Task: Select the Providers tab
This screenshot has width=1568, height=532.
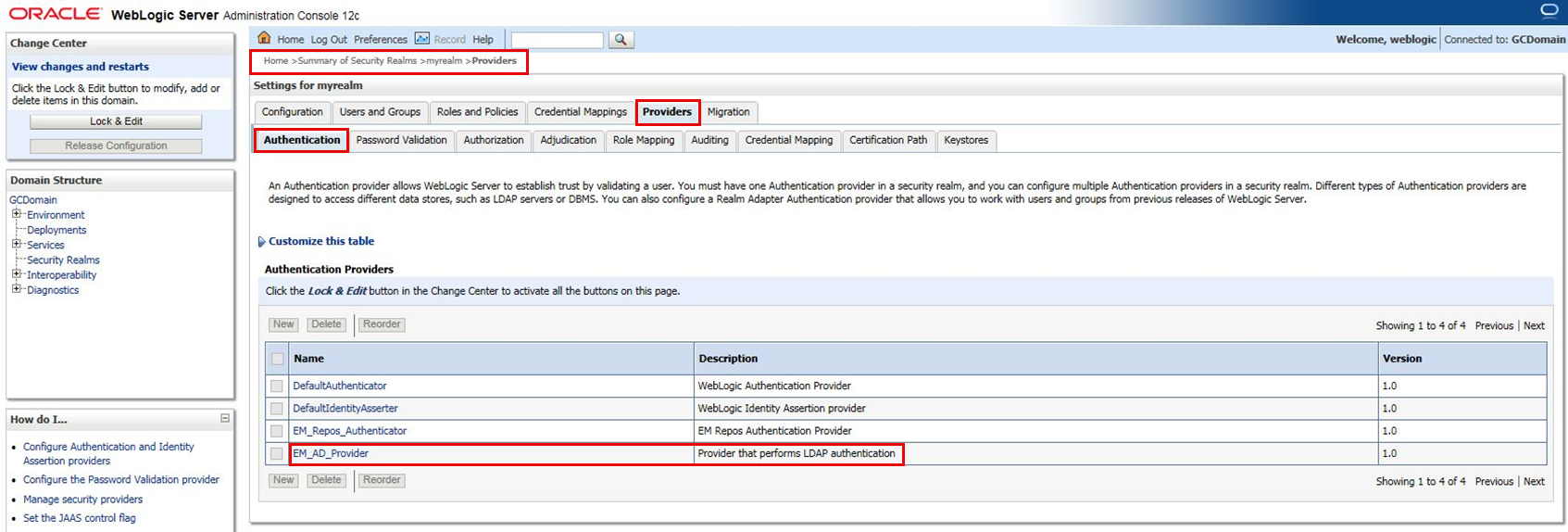Action: [x=667, y=112]
